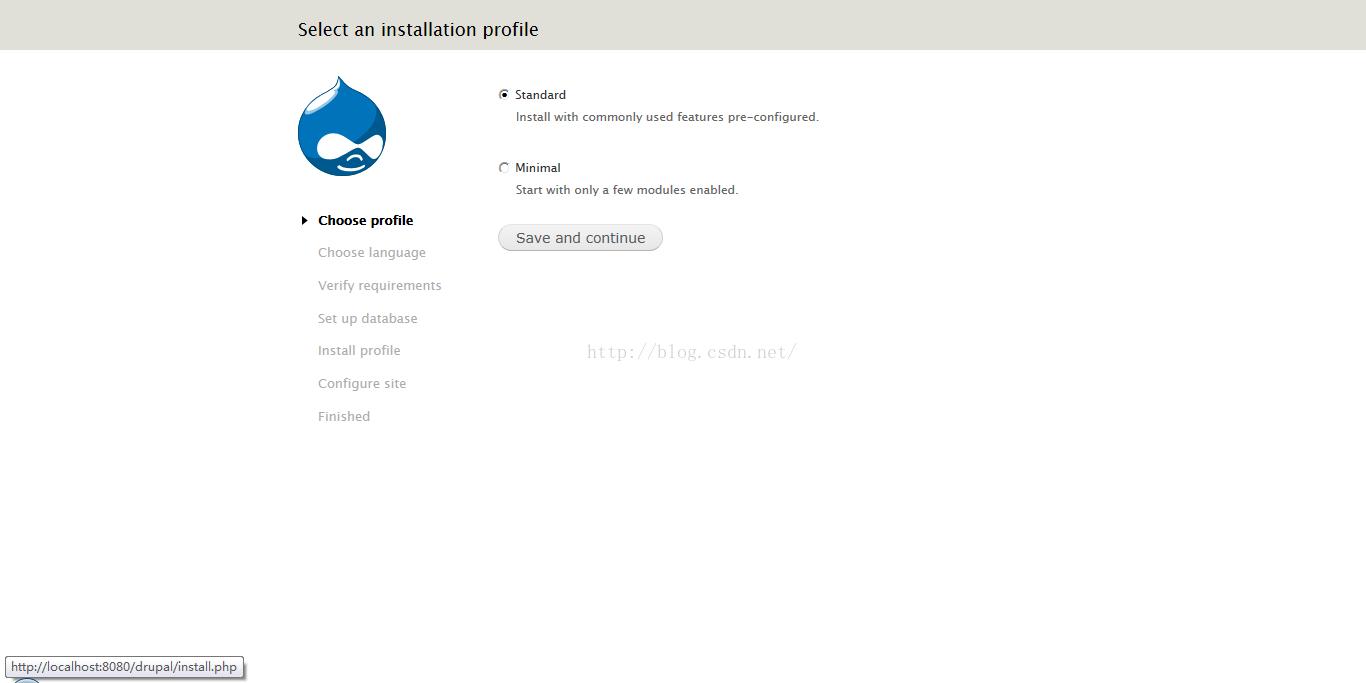This screenshot has width=1366, height=683.
Task: Click the blog.csdn.net watermark text
Action: (x=691, y=352)
